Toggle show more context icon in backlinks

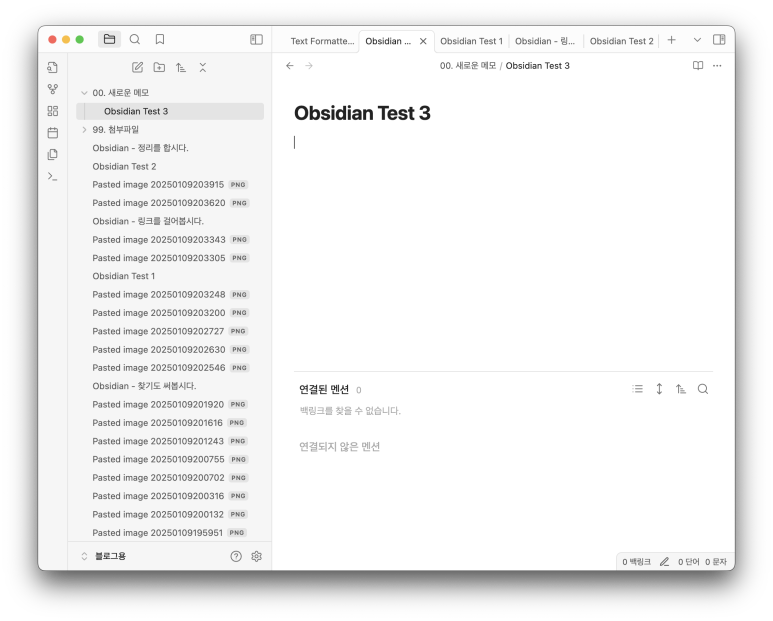click(659, 389)
